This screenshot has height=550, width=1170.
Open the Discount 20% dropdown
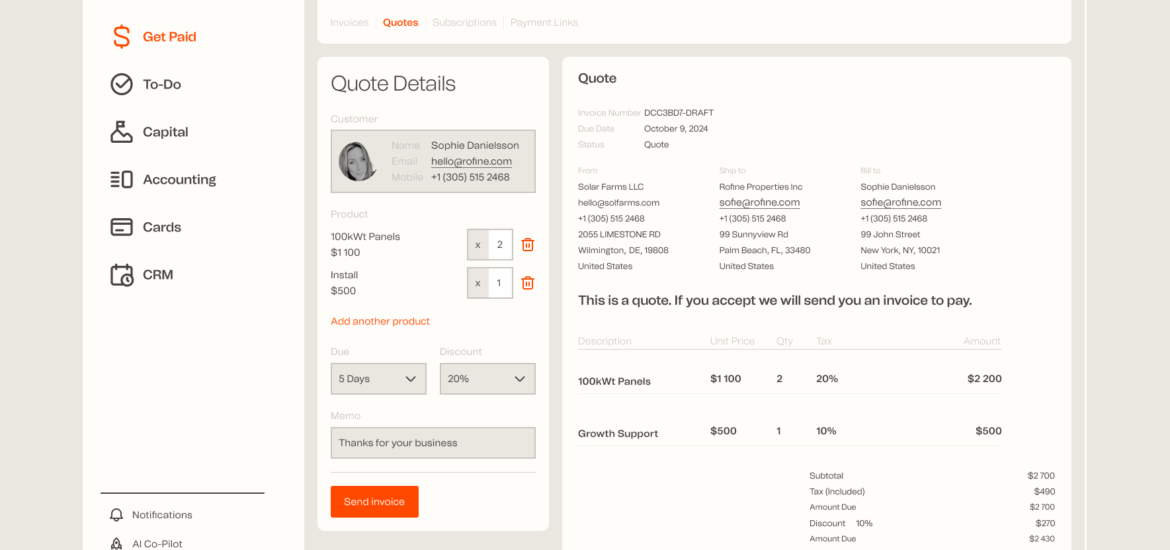pos(487,379)
